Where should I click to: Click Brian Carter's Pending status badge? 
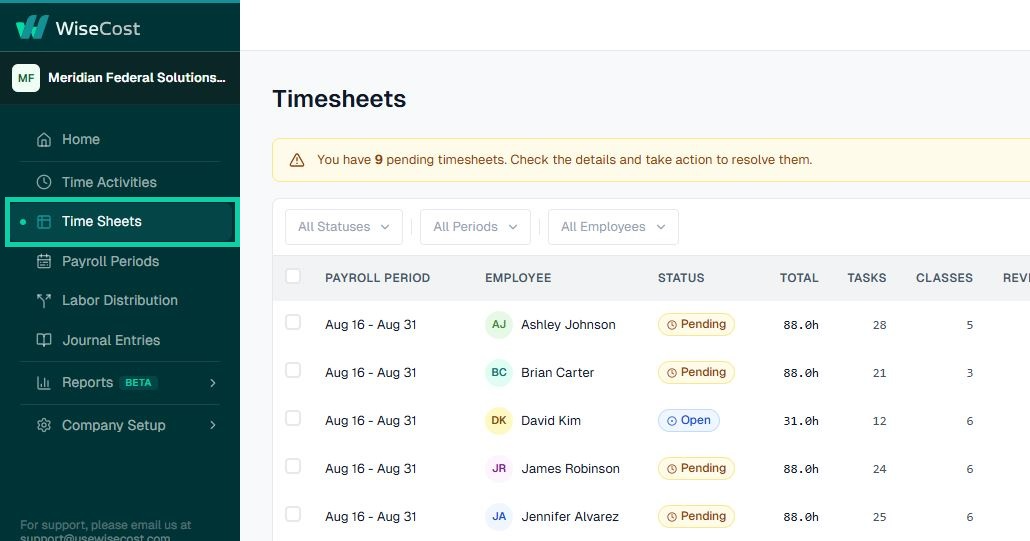point(696,372)
